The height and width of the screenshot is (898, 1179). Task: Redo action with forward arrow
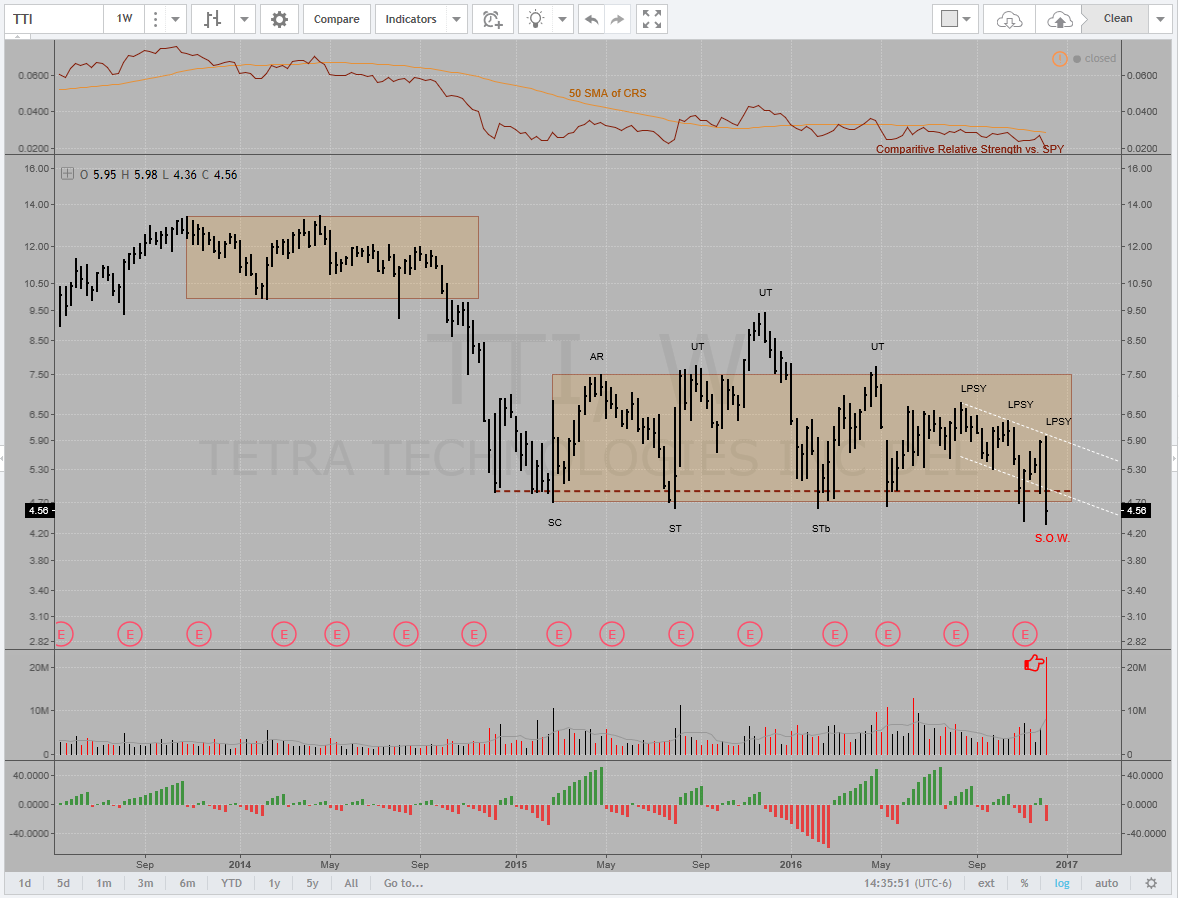[618, 19]
